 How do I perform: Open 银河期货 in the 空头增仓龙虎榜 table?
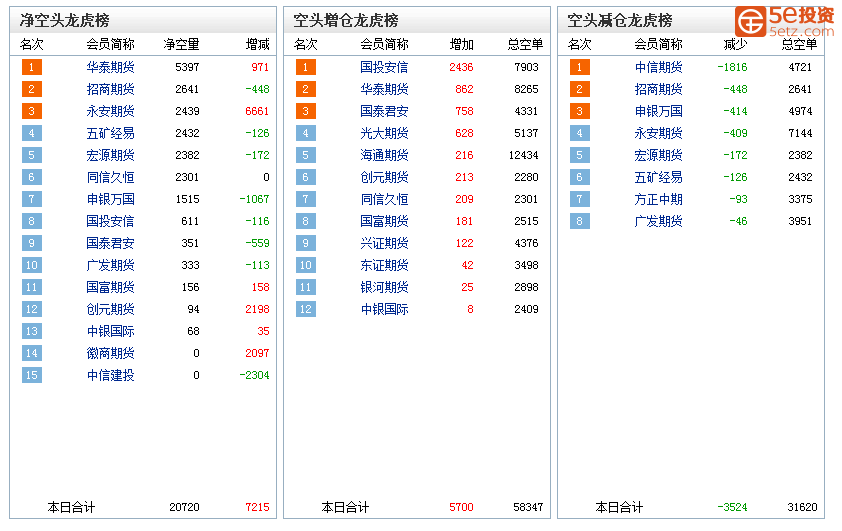click(384, 287)
